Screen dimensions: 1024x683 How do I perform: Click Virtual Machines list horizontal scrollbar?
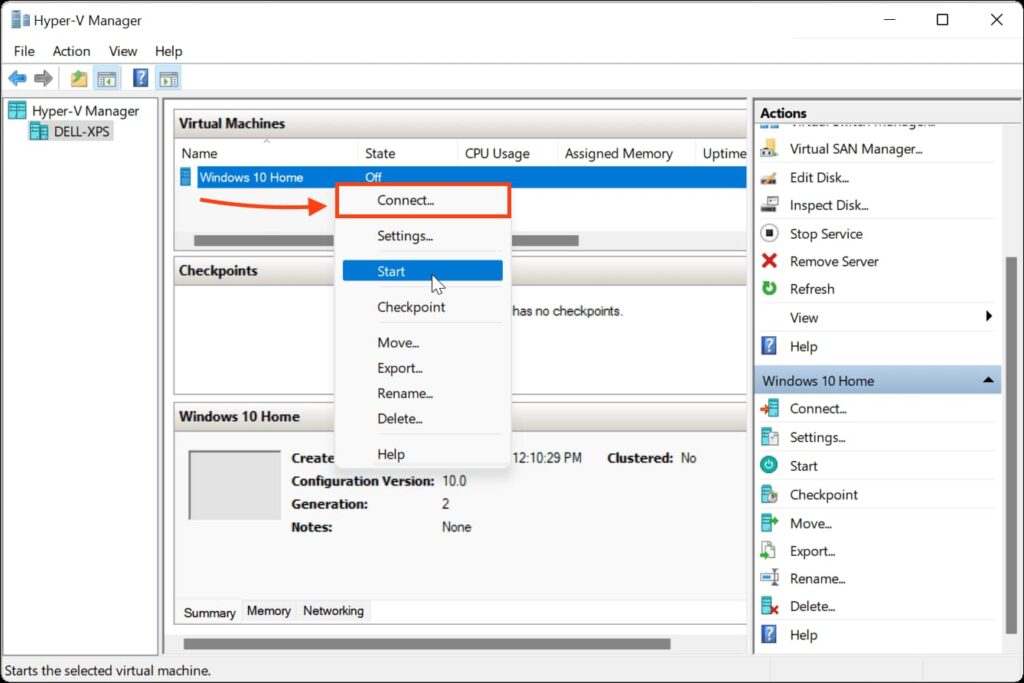(x=386, y=241)
